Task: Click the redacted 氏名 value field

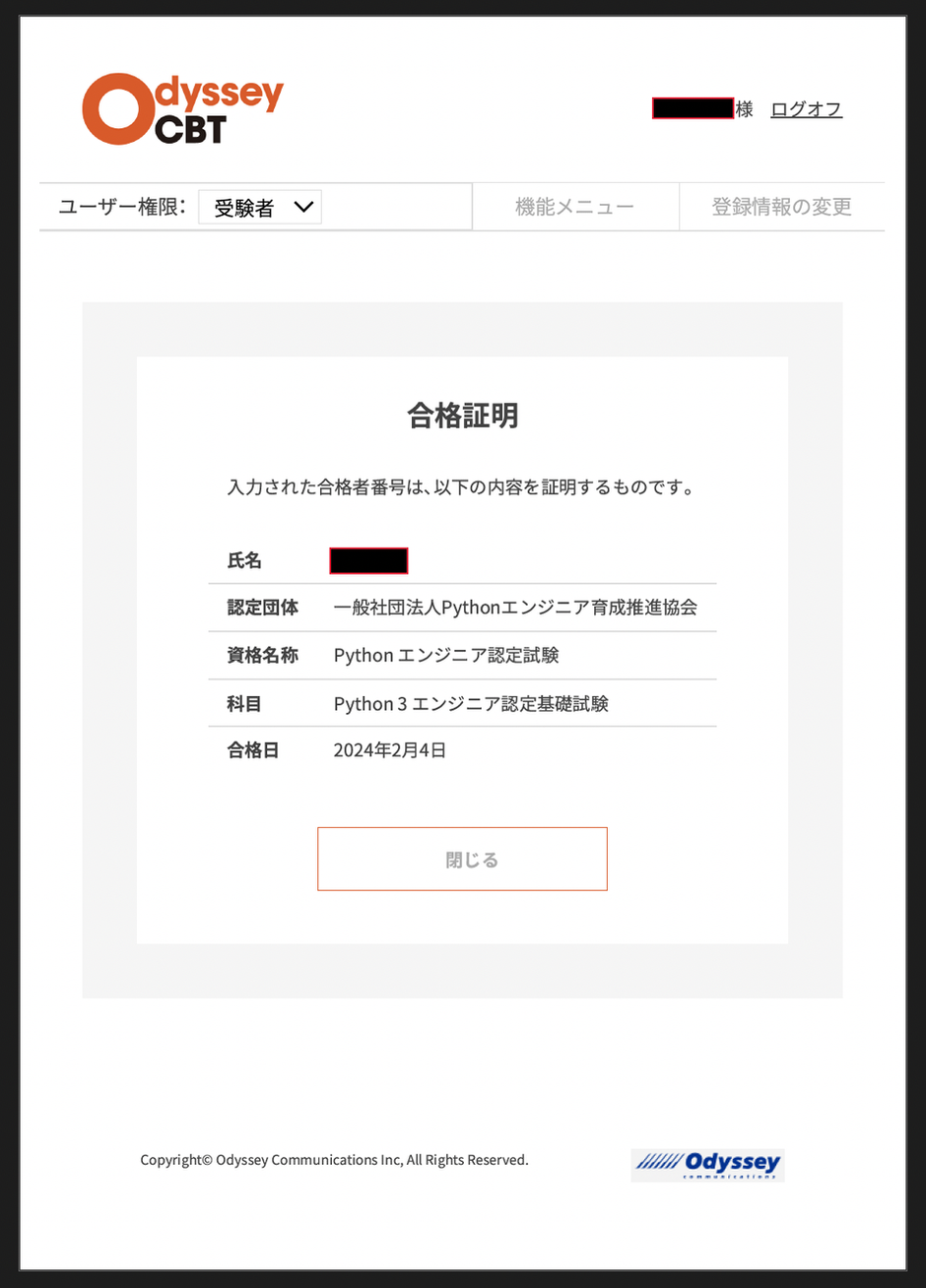Action: [368, 560]
